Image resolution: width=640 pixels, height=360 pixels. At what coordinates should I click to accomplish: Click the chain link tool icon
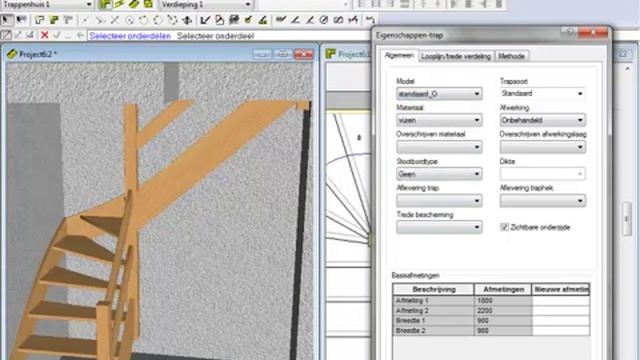(338, 20)
